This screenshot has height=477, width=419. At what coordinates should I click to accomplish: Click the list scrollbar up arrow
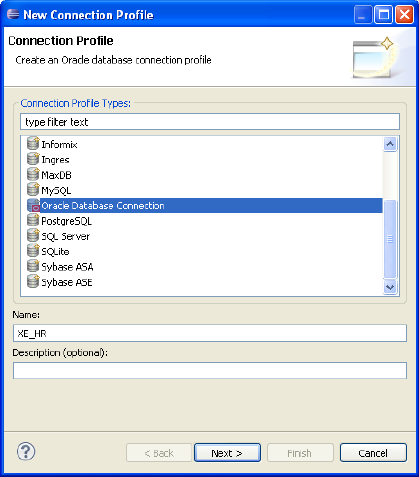(x=390, y=144)
